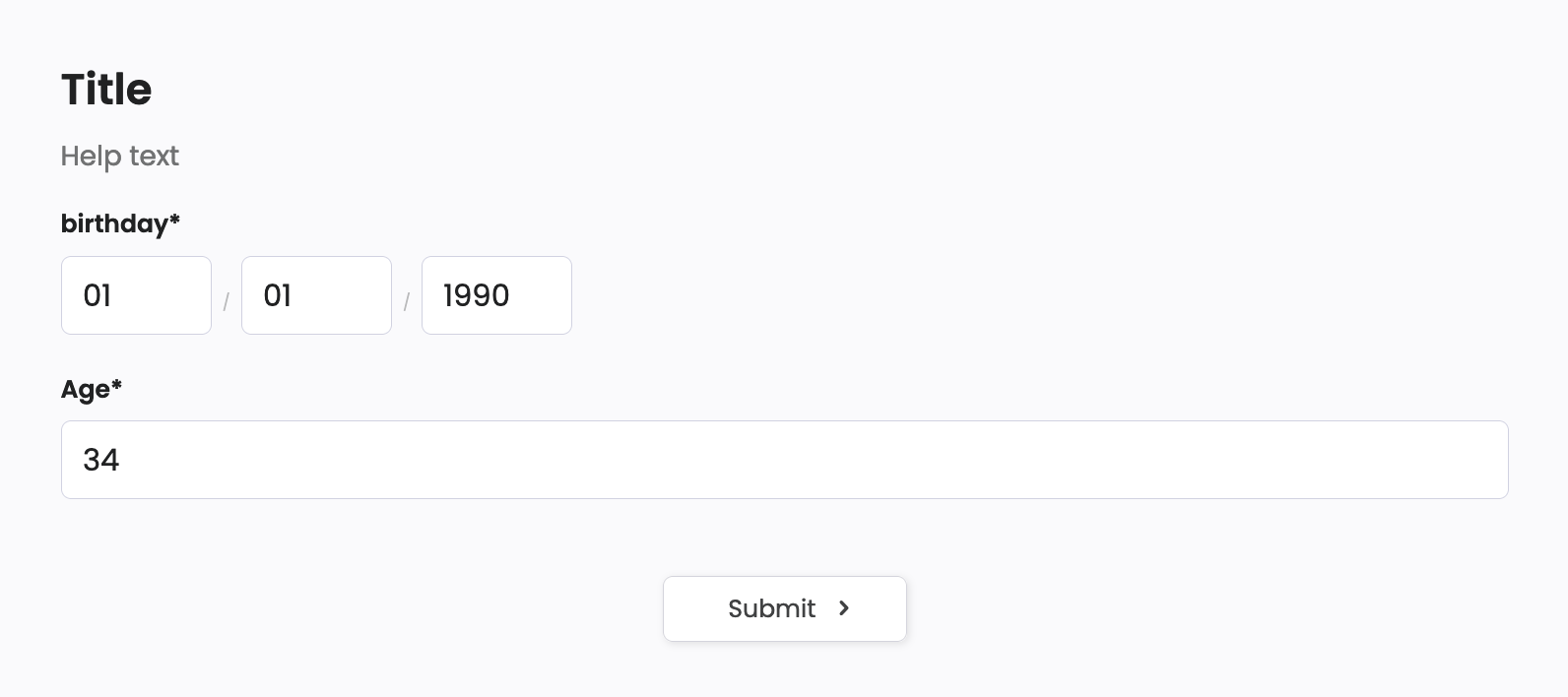Click the Age field label
The image size is (1568, 697).
[x=86, y=390]
